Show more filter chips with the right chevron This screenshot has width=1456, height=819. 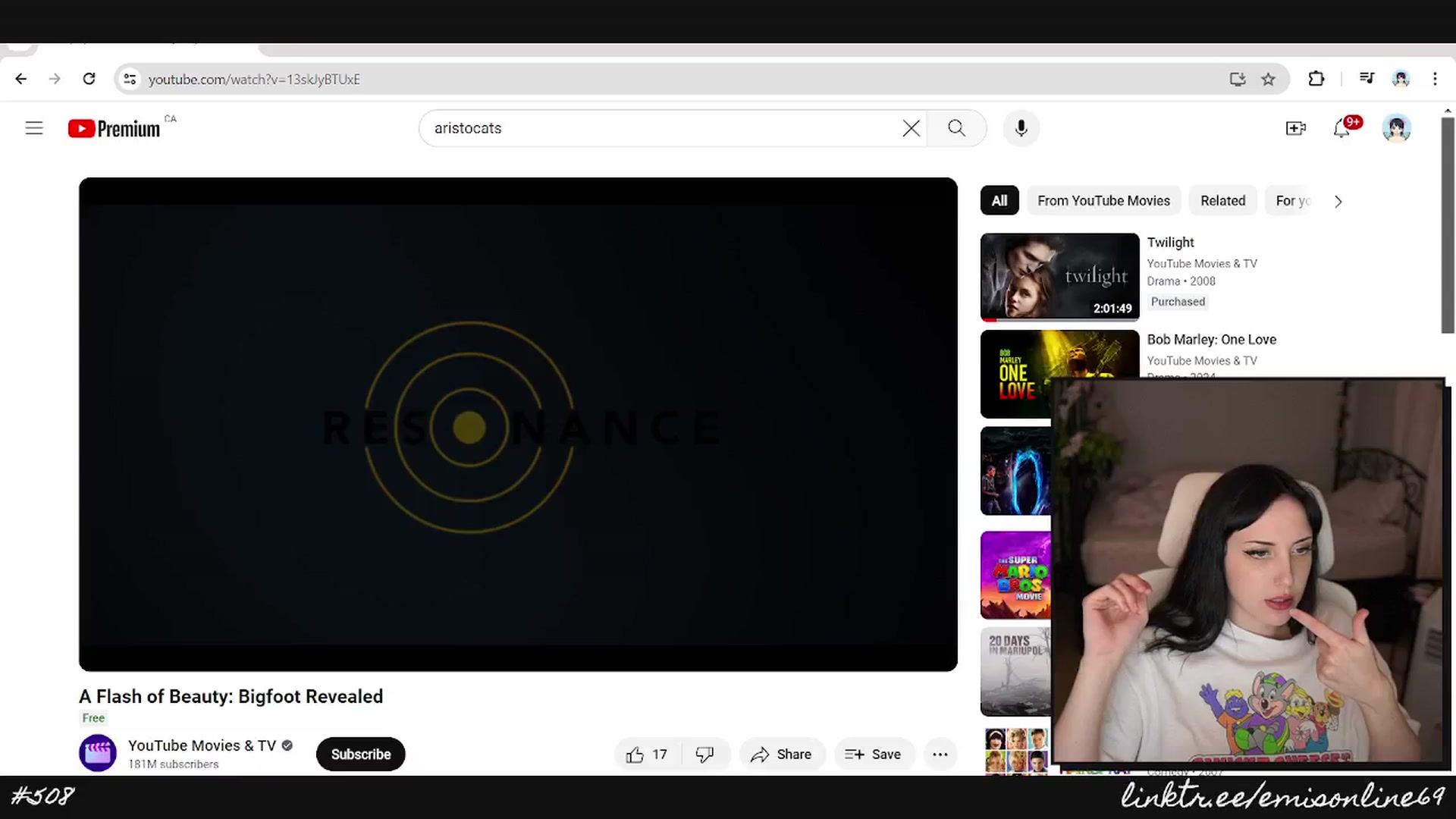[1338, 201]
